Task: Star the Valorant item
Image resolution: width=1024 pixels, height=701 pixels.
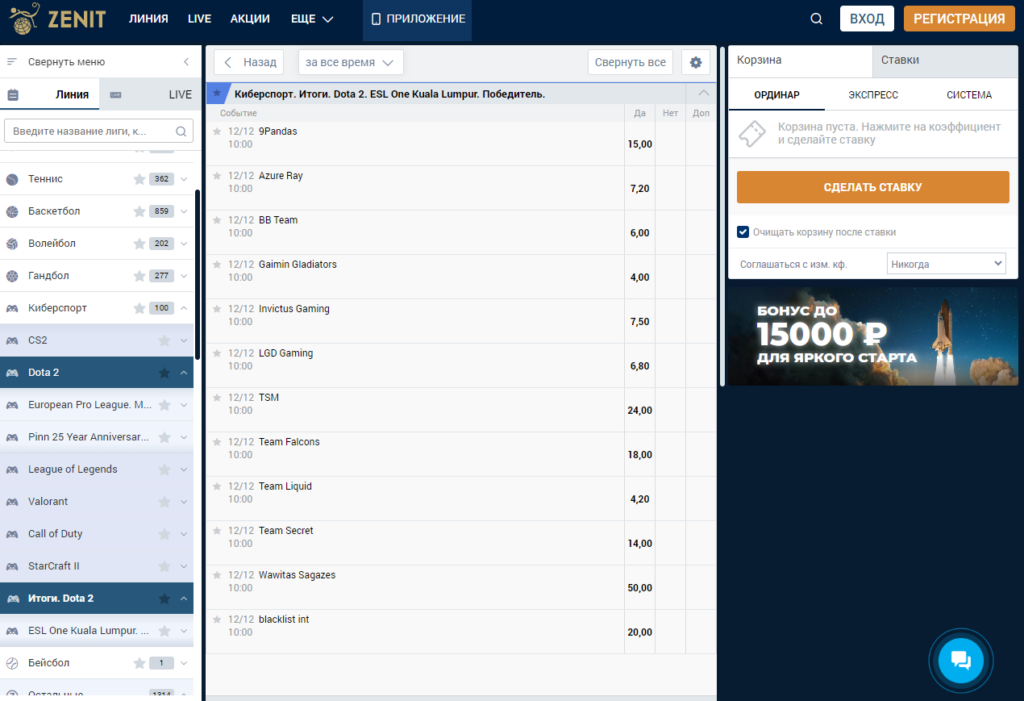Action: tap(165, 502)
